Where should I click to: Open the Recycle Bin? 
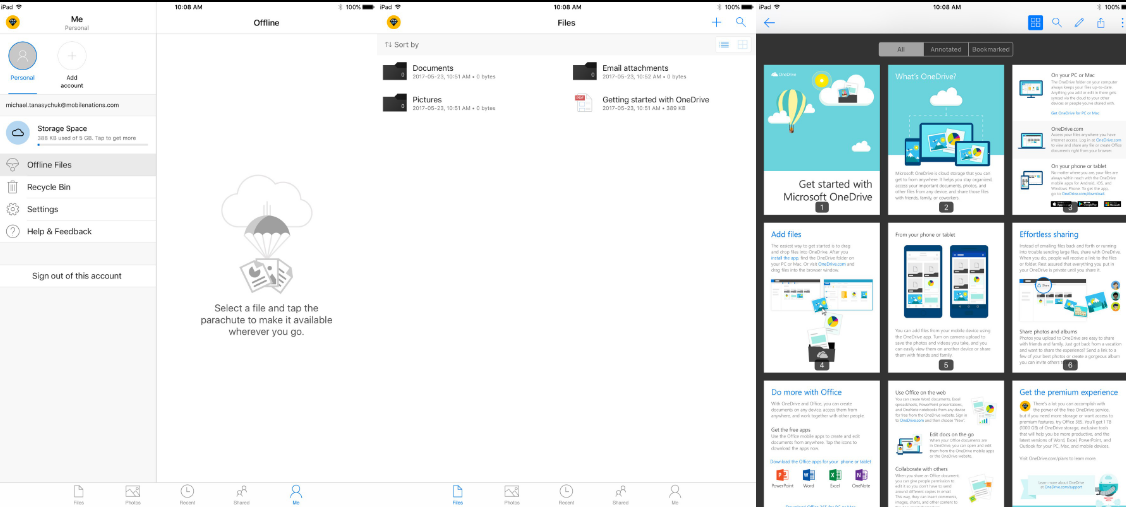coord(78,187)
